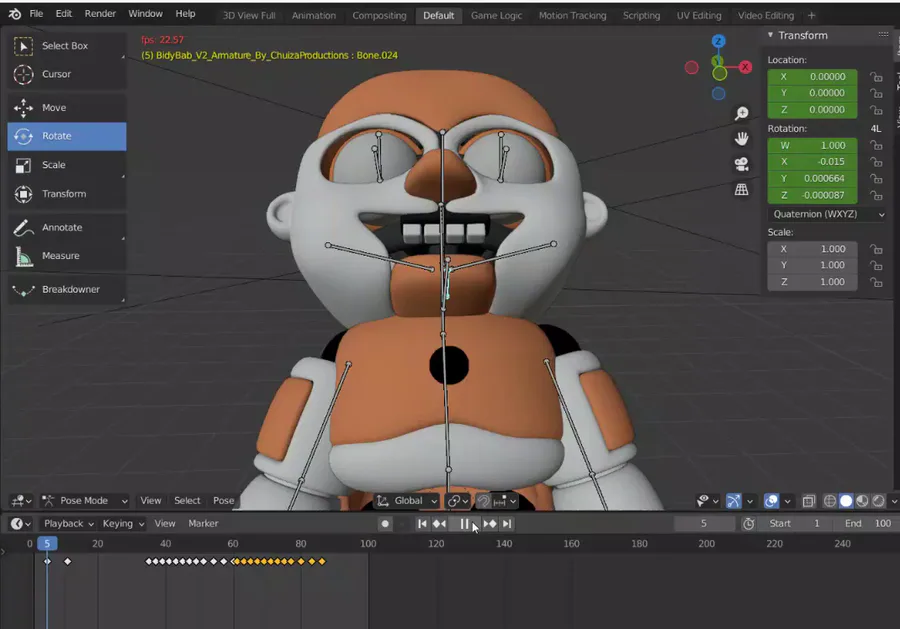Select the Rotate tool
The width and height of the screenshot is (900, 629).
click(x=67, y=137)
